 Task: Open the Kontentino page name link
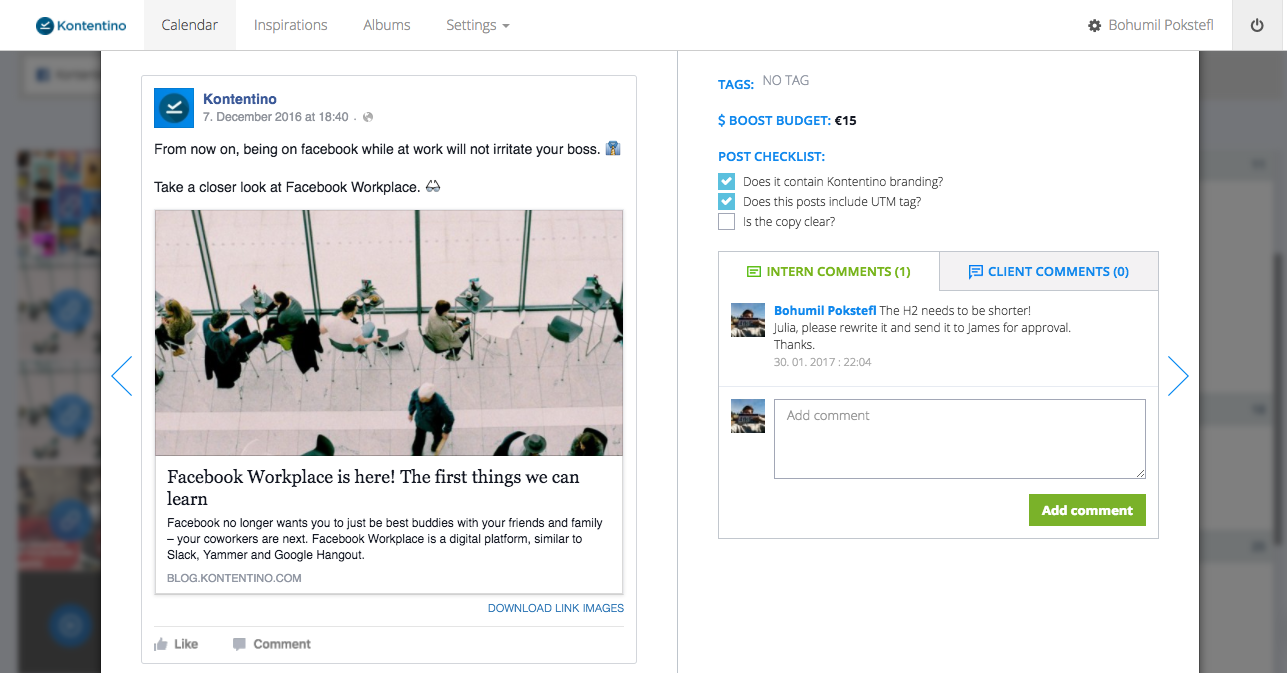click(240, 99)
